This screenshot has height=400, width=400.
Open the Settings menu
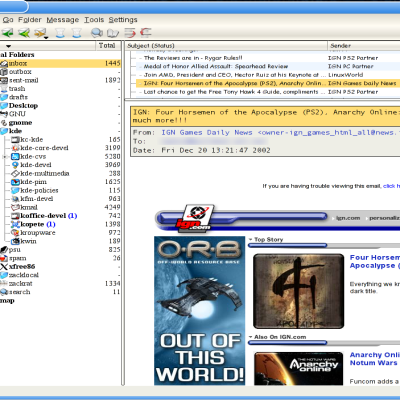pyautogui.click(x=123, y=20)
